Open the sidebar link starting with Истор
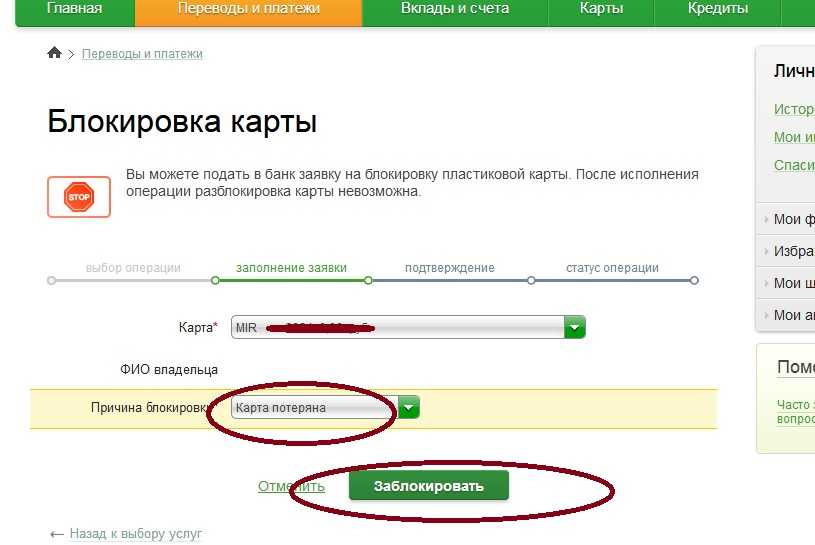The image size is (815, 545). pos(794,110)
